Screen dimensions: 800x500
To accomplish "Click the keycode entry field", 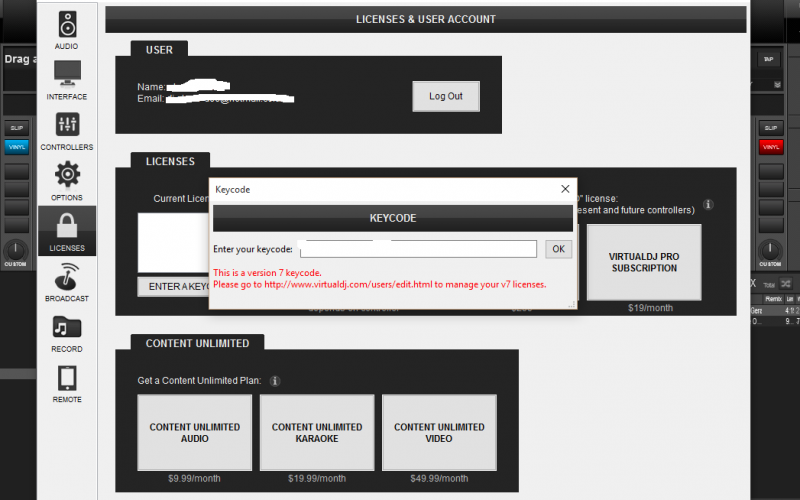I will pyautogui.click(x=418, y=249).
